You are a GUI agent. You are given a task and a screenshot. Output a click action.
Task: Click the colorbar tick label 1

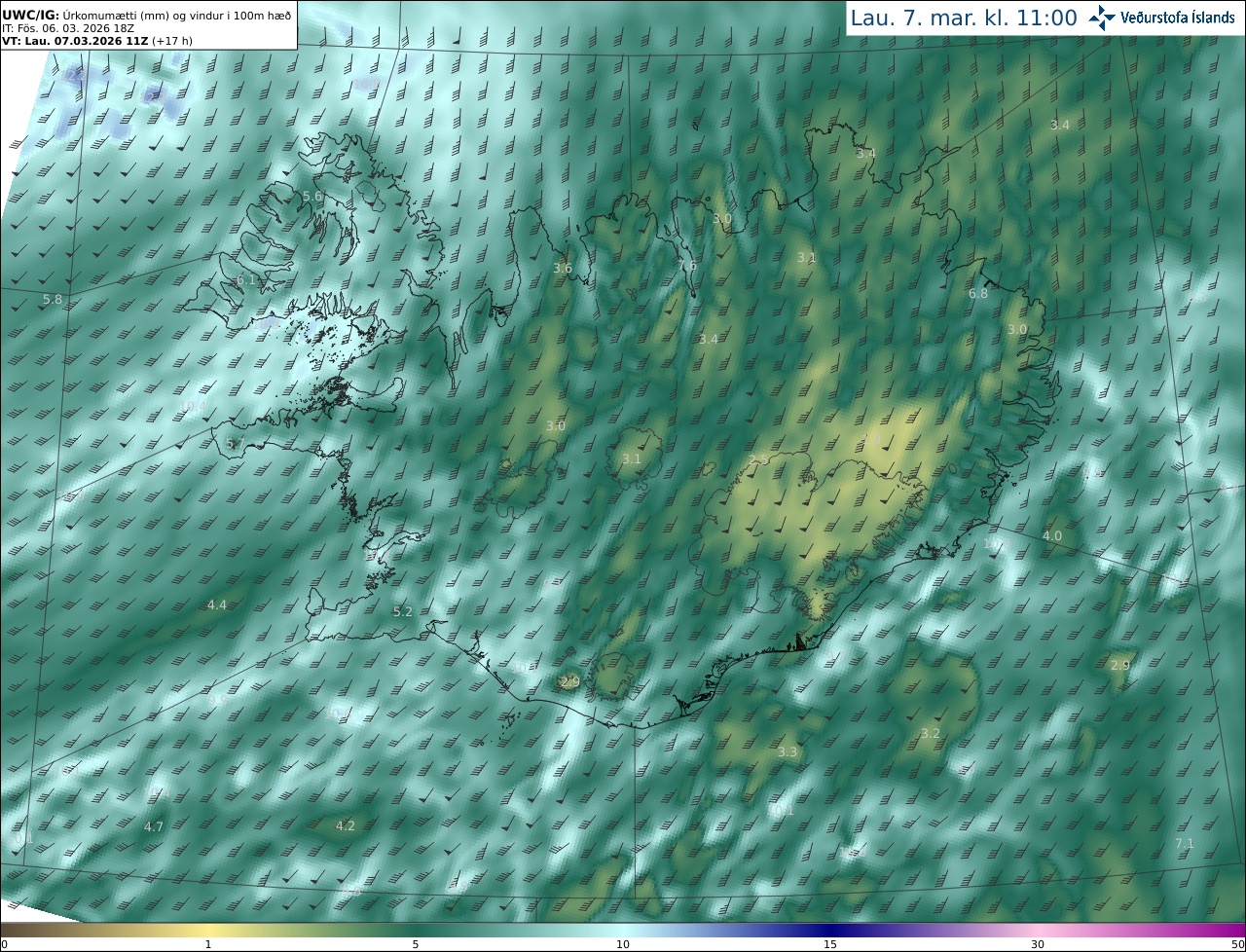point(208,944)
